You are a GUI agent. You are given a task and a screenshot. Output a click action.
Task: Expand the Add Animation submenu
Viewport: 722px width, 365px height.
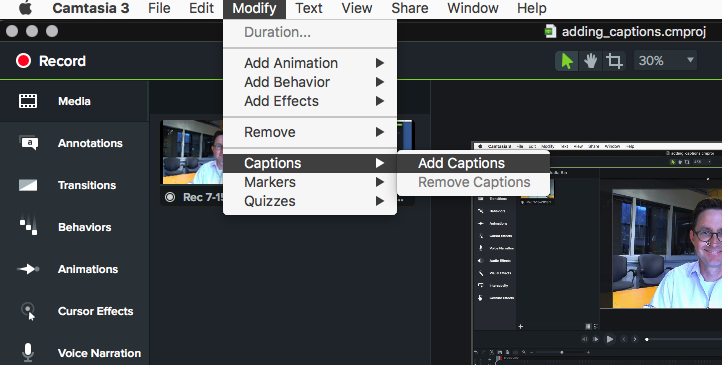(310, 63)
